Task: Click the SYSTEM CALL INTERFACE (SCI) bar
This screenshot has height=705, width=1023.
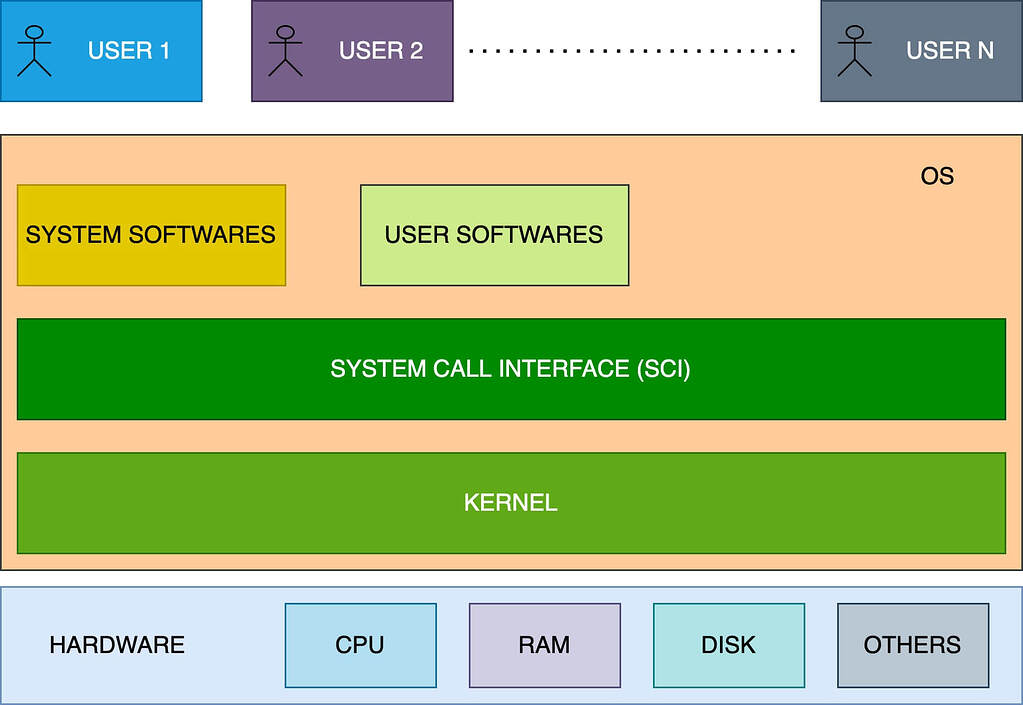Action: (511, 369)
